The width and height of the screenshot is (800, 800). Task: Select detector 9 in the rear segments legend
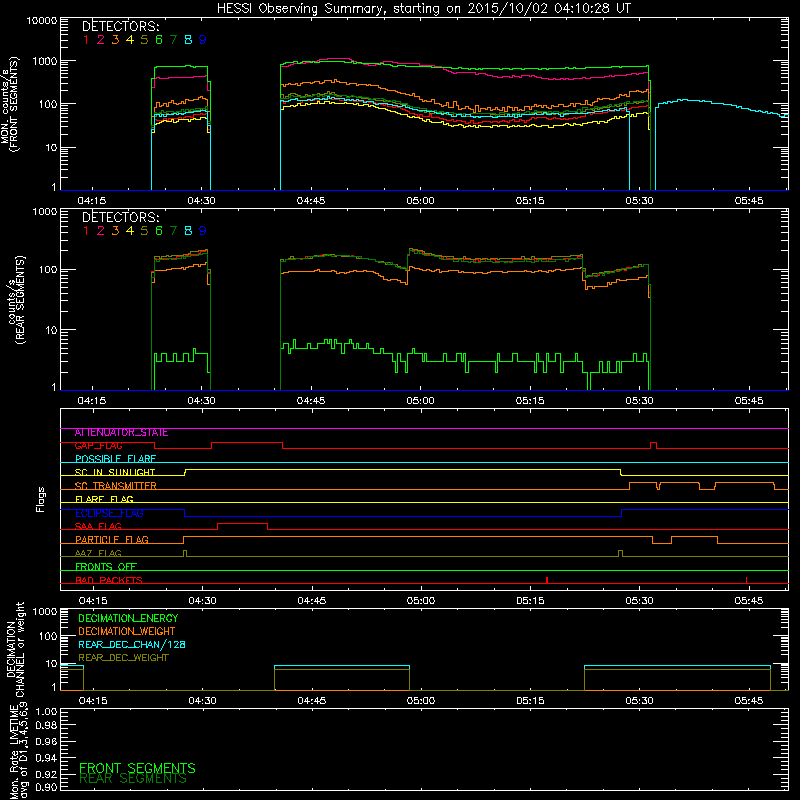[203, 231]
